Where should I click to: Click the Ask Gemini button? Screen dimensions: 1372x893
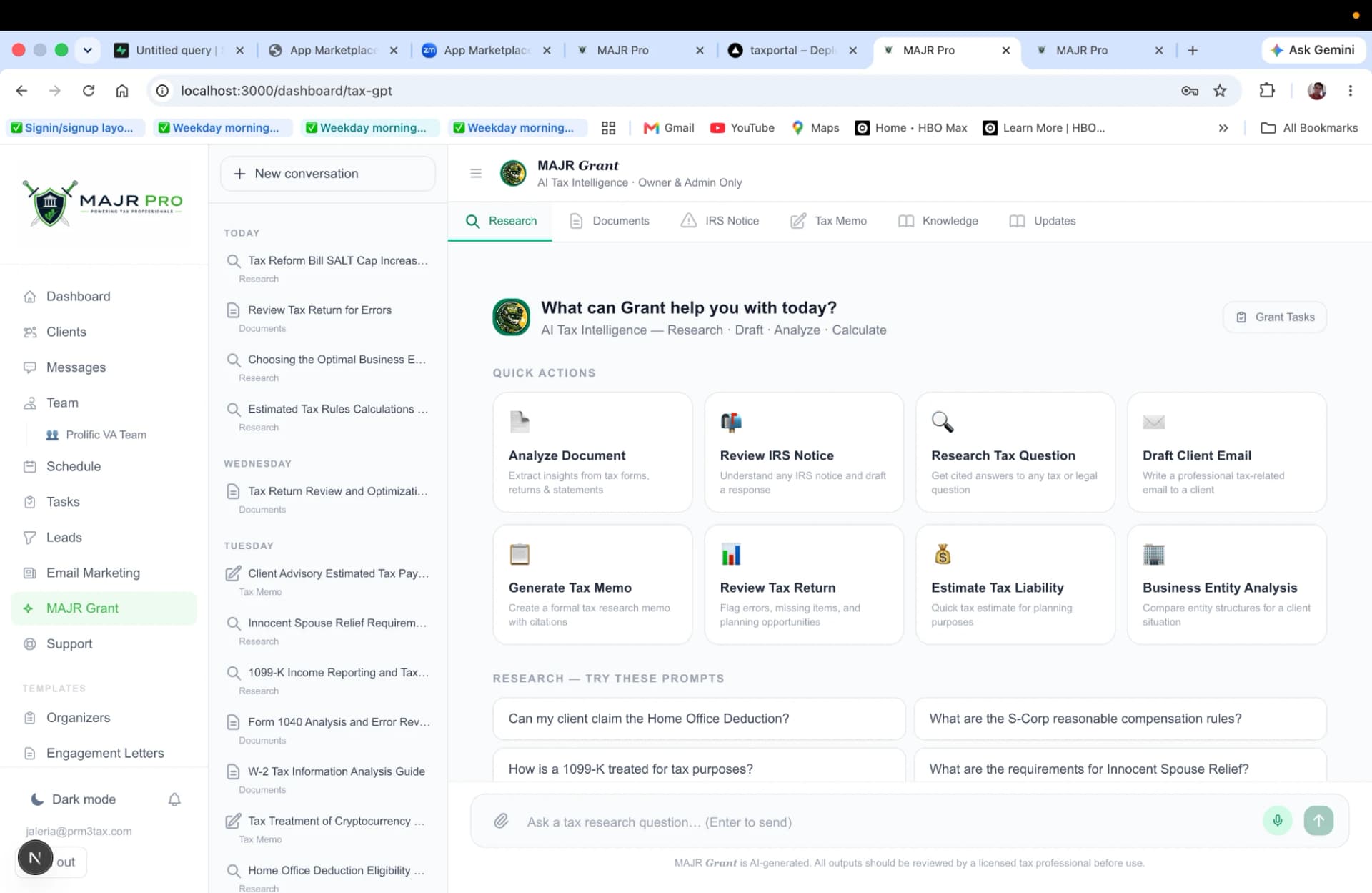[x=1313, y=50]
